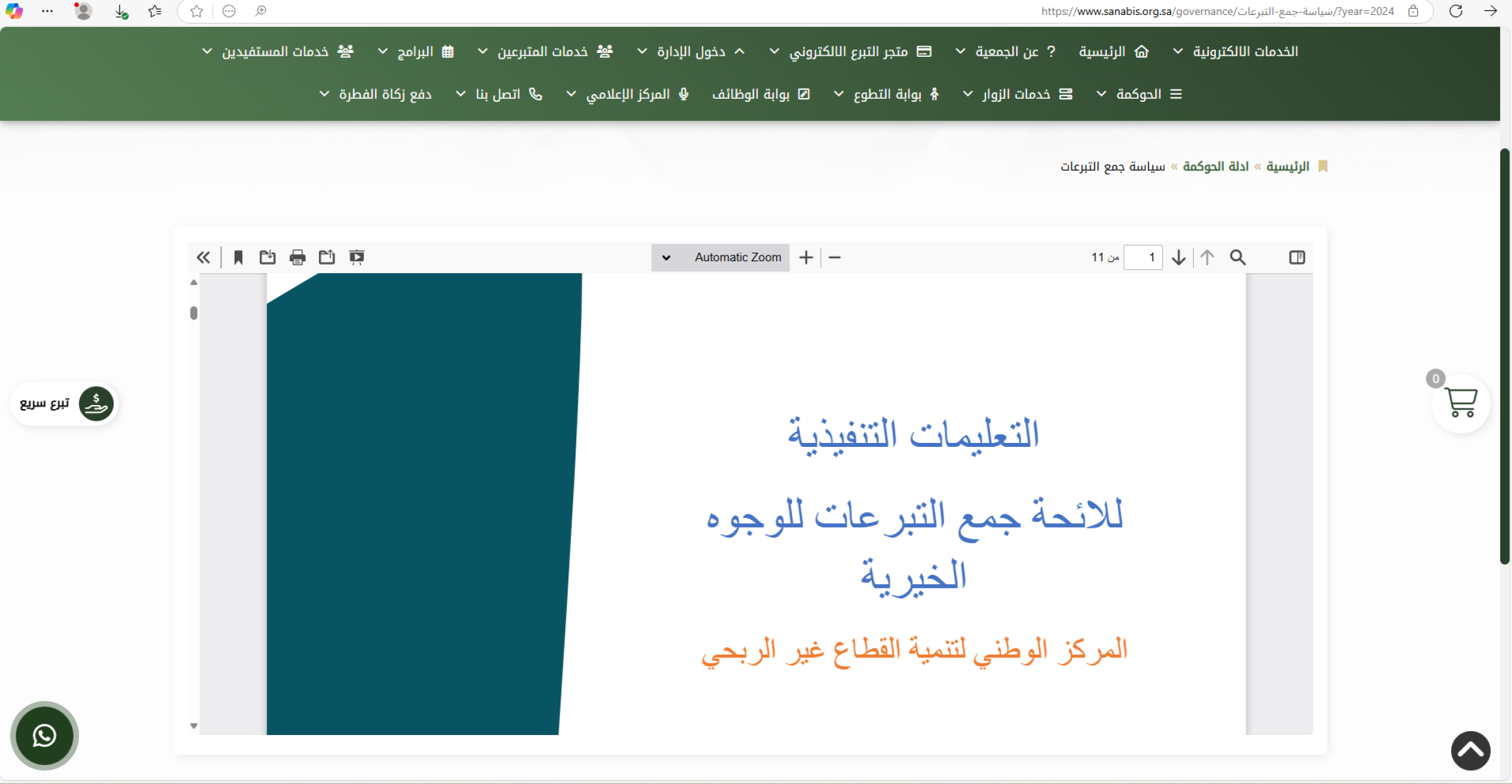Open the find-in-document search in PDF viewer
The image size is (1512, 784).
1238,257
